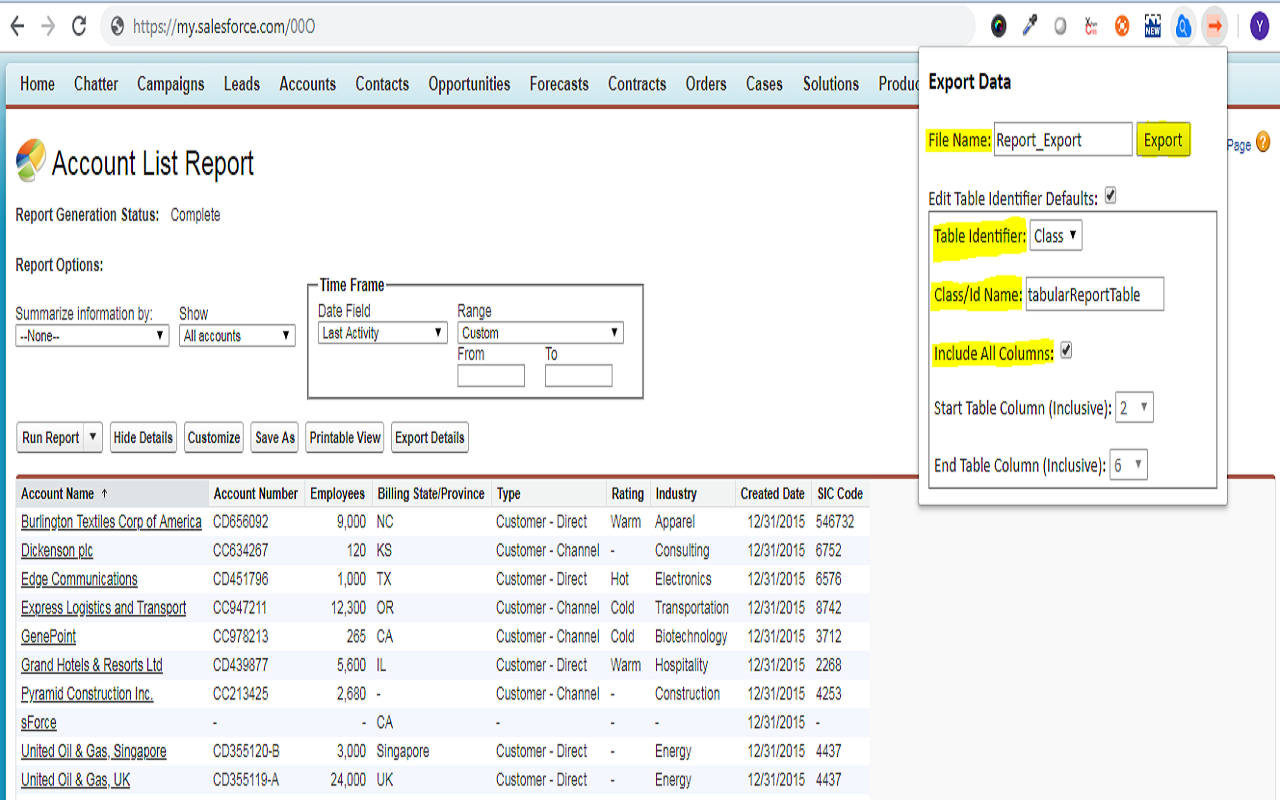Click the File Name input field

click(x=1062, y=140)
